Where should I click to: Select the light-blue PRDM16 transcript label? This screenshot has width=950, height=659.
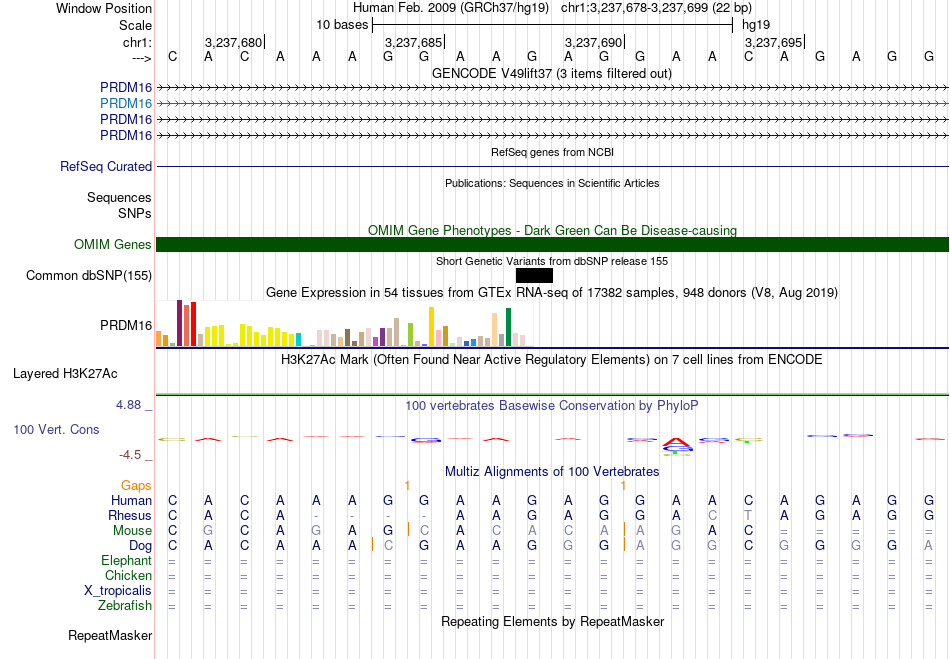click(126, 103)
